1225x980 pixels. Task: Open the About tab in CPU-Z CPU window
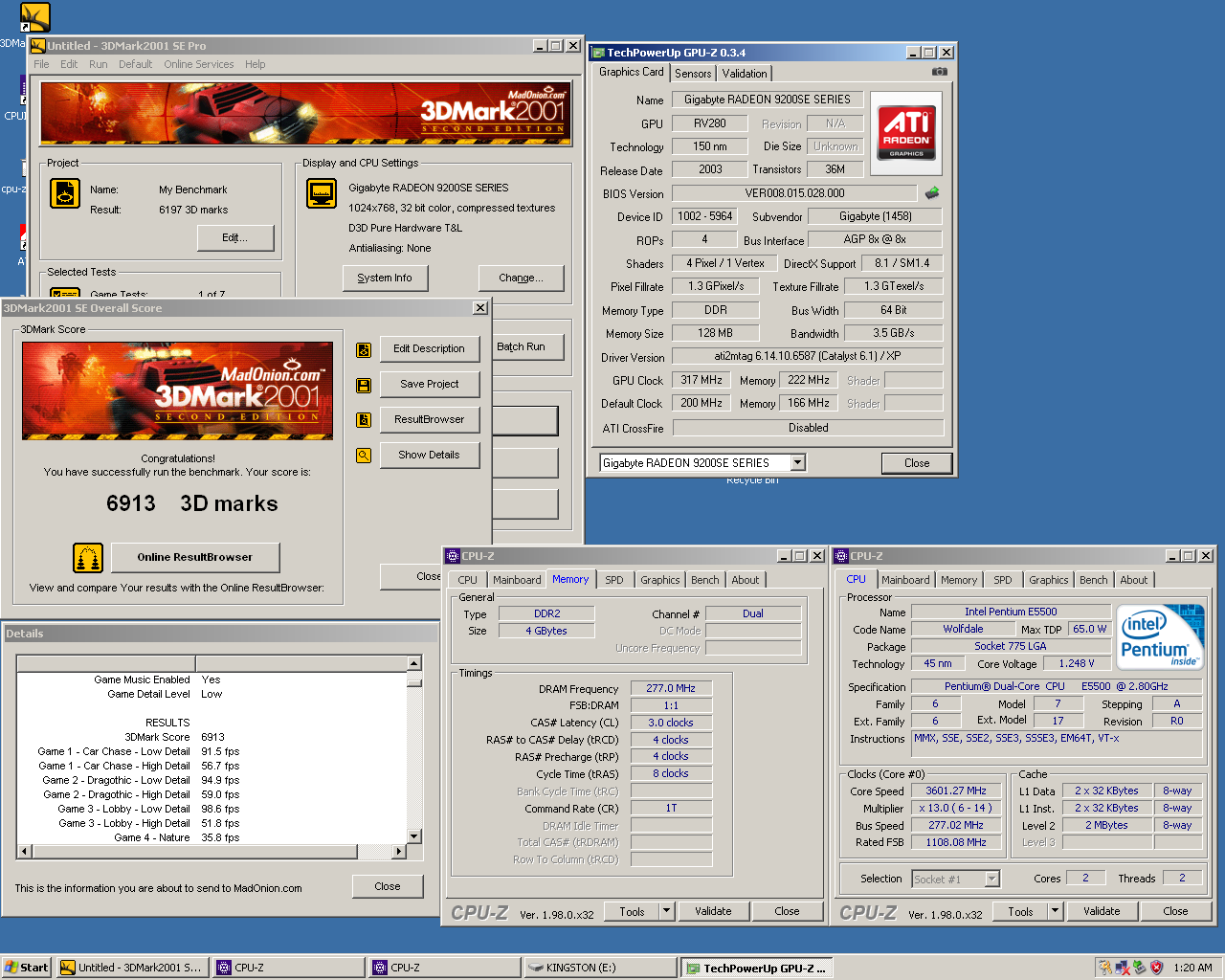(1134, 580)
